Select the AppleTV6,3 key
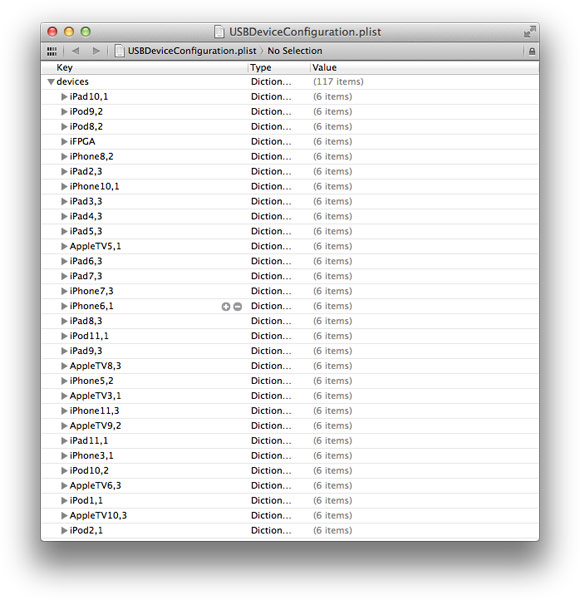The width and height of the screenshot is (580, 600). click(95, 486)
